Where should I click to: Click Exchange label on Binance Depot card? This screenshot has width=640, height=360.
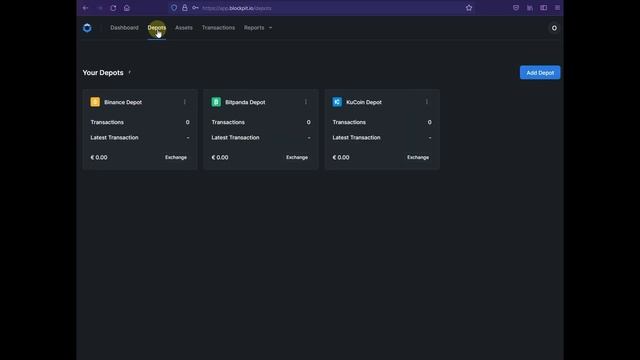[176, 157]
